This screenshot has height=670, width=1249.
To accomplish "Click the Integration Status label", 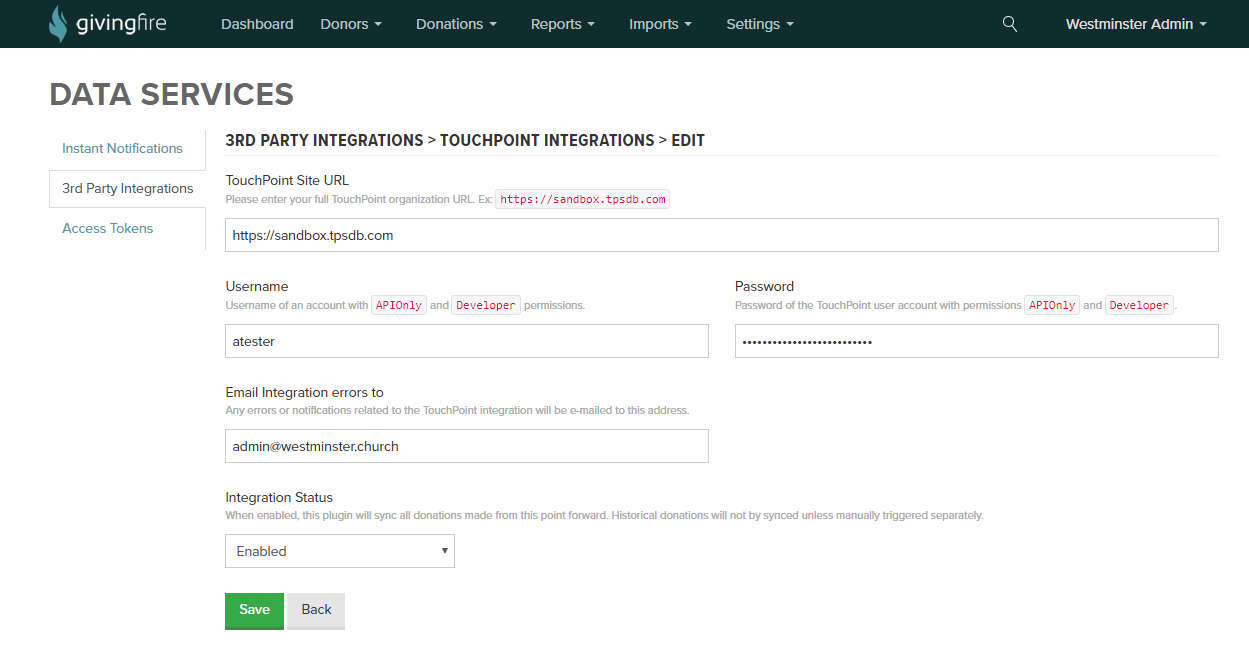I will (279, 497).
